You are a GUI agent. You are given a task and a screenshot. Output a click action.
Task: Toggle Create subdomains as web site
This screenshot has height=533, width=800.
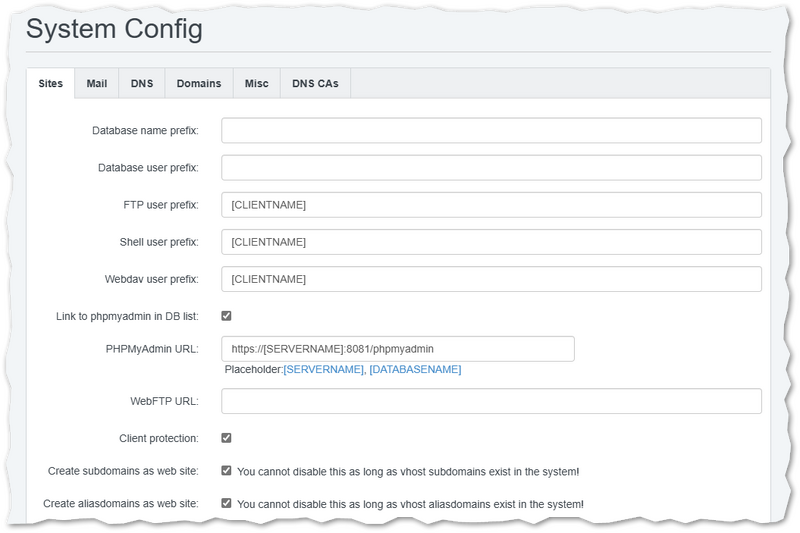tap(227, 470)
